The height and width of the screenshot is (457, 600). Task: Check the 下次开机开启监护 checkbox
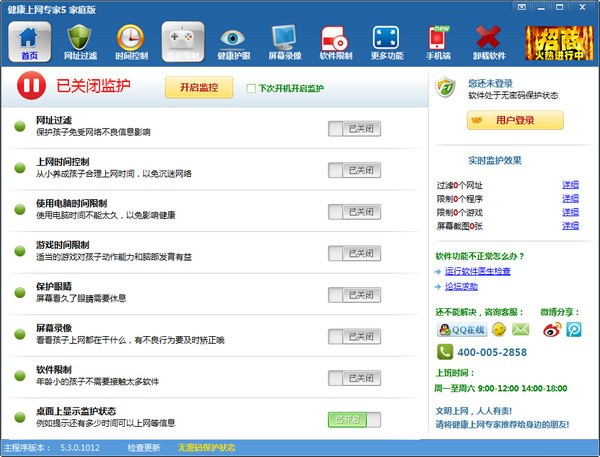click(x=252, y=89)
